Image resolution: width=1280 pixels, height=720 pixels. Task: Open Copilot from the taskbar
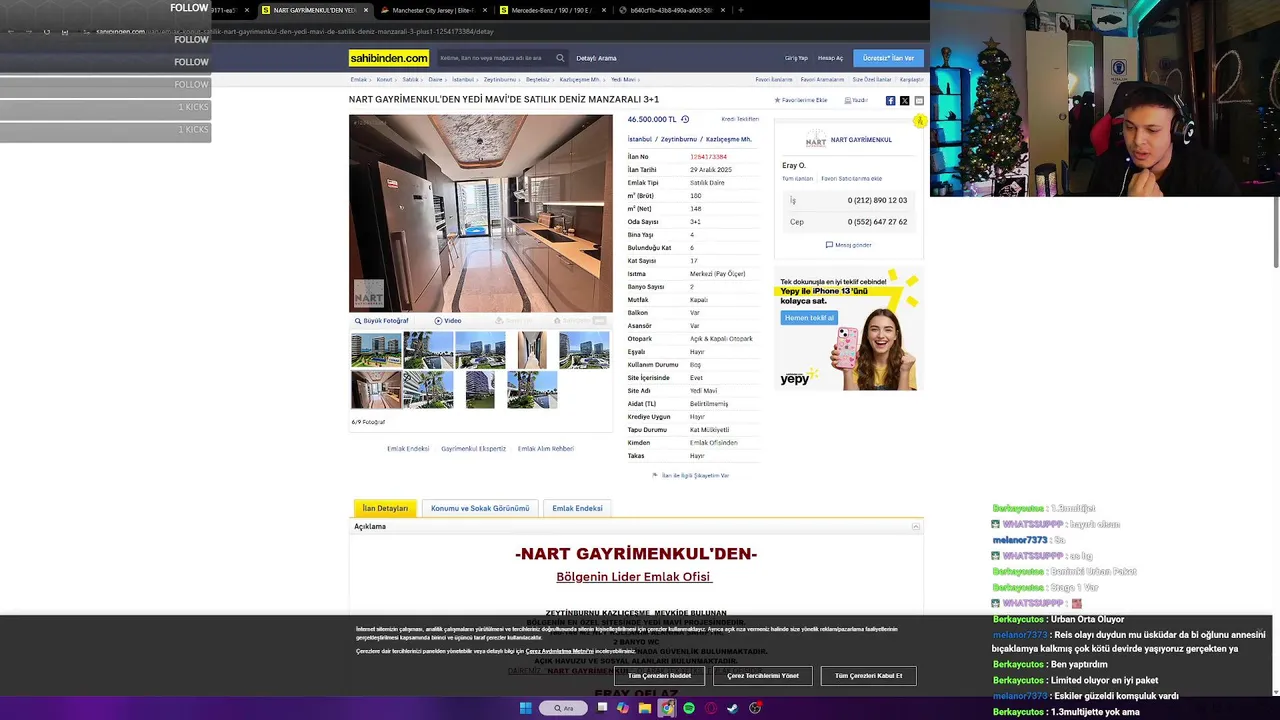pos(623,708)
